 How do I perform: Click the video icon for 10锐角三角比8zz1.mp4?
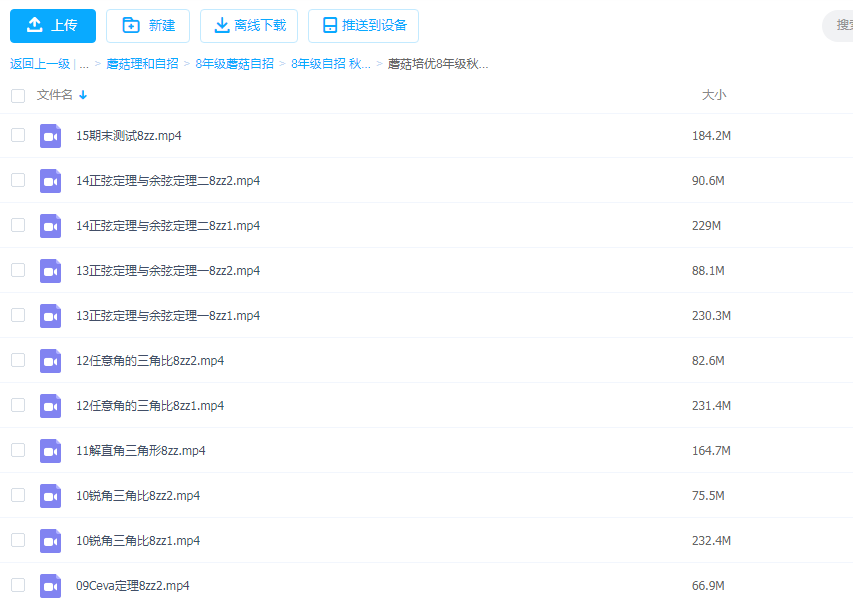tap(50, 540)
